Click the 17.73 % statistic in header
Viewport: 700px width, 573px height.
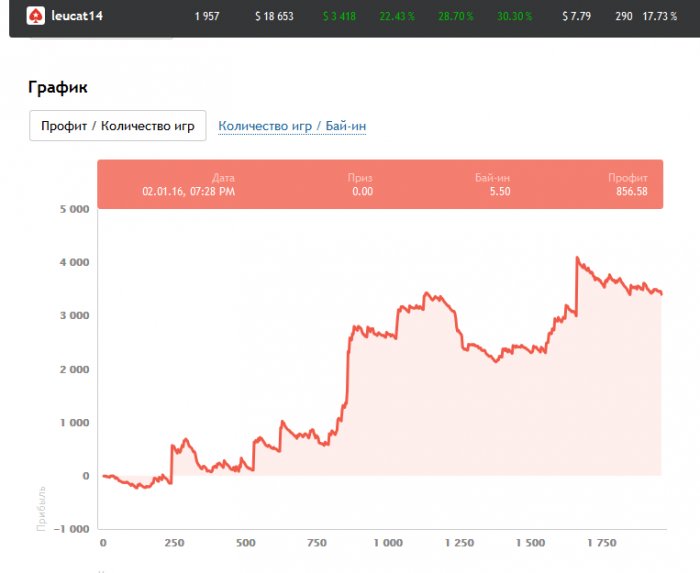660,17
